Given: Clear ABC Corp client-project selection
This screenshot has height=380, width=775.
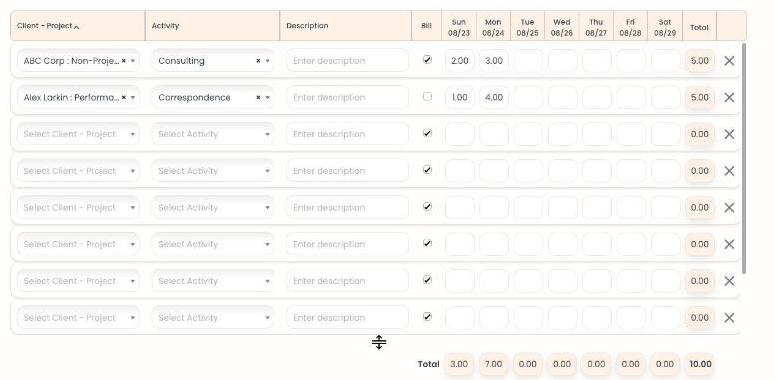Looking at the screenshot, I should click(x=124, y=61).
